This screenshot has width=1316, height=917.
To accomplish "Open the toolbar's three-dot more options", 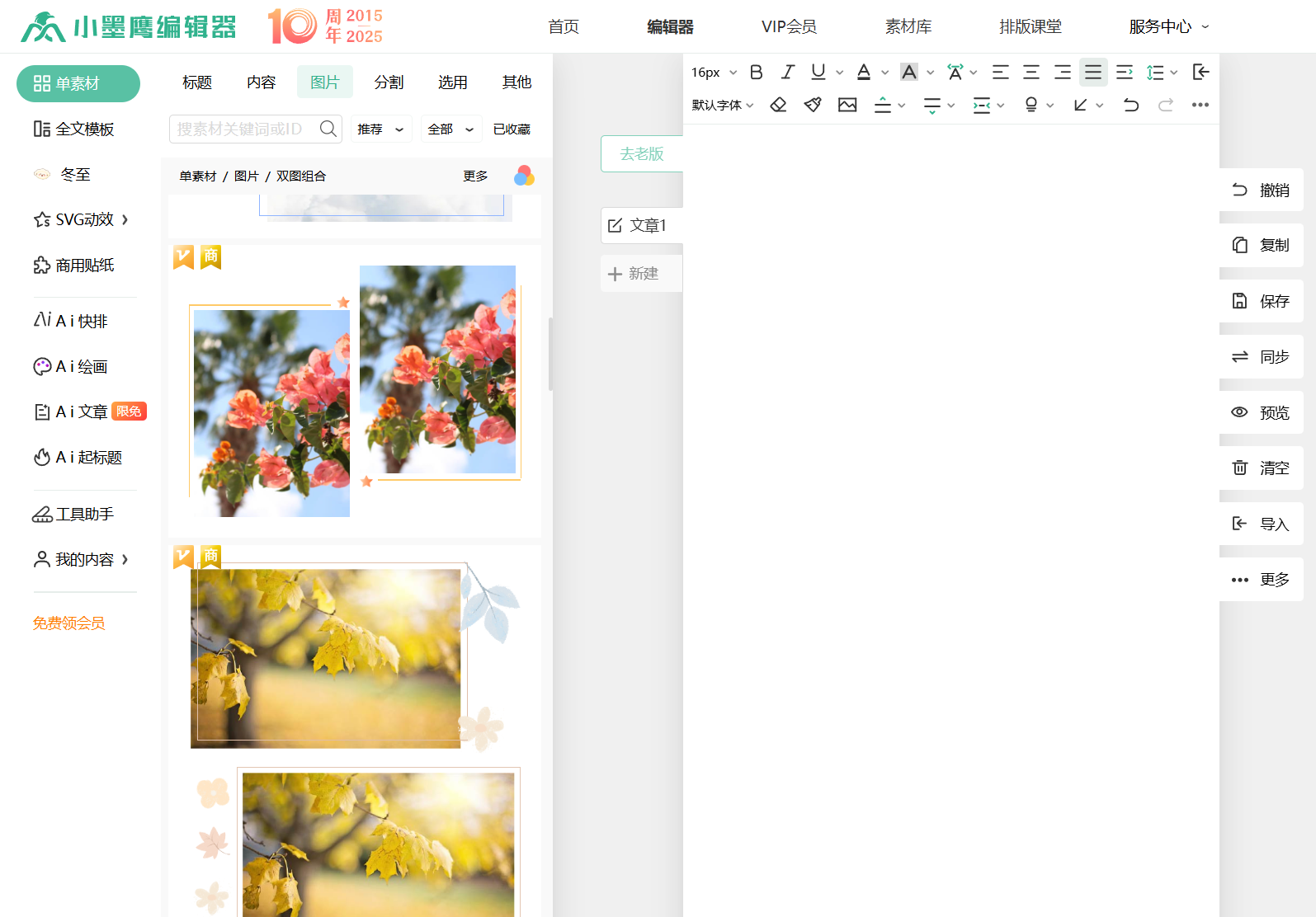I will (1200, 105).
